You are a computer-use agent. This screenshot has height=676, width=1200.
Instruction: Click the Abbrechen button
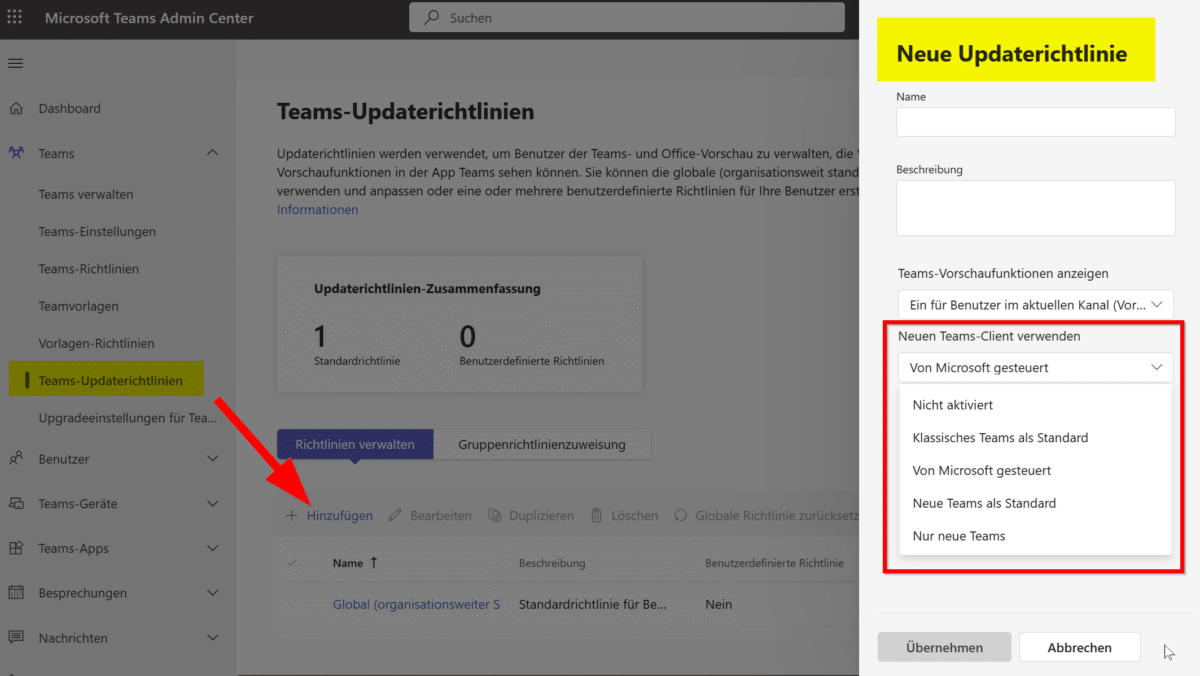1079,647
